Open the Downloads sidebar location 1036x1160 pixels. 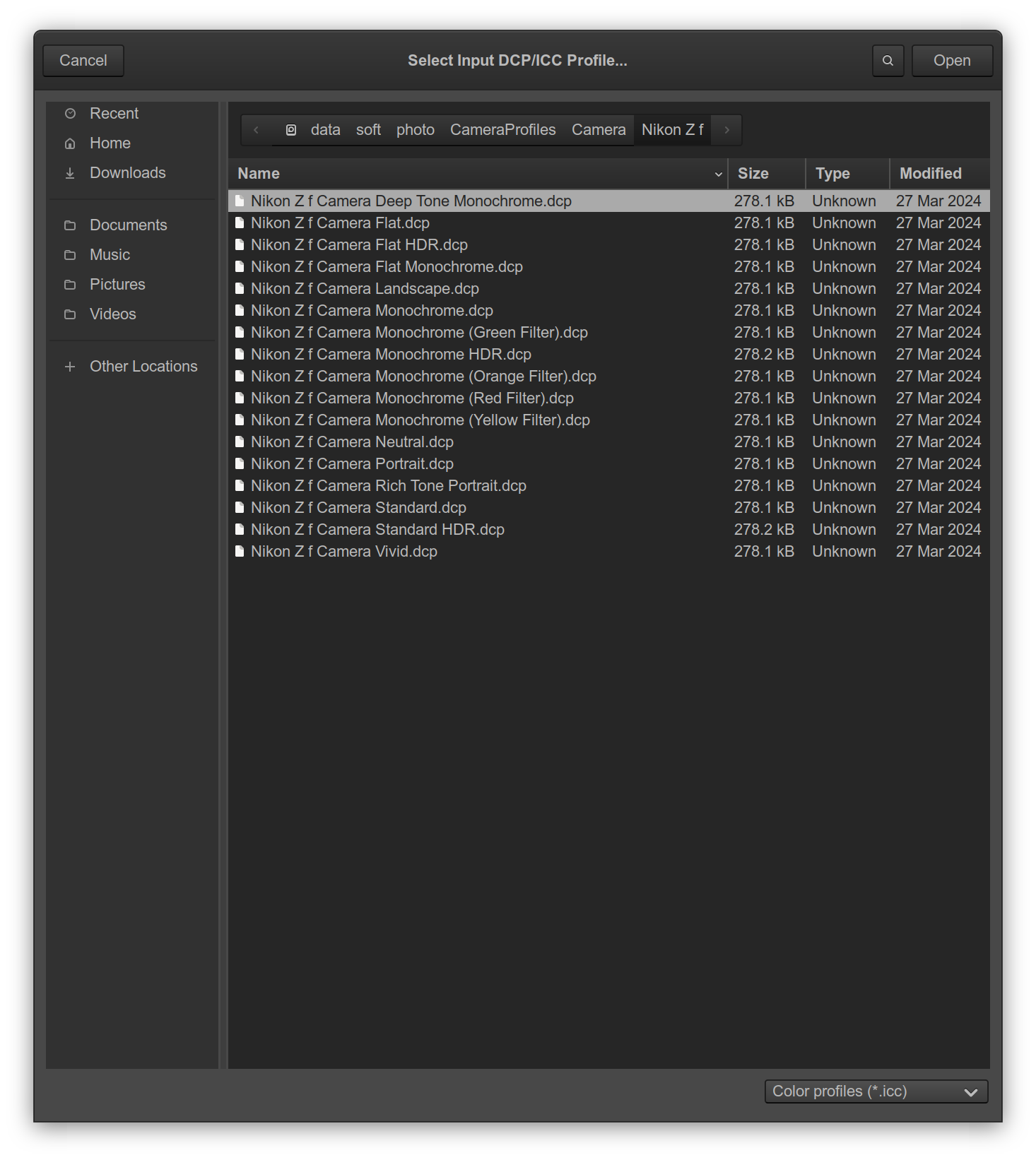[x=127, y=173]
